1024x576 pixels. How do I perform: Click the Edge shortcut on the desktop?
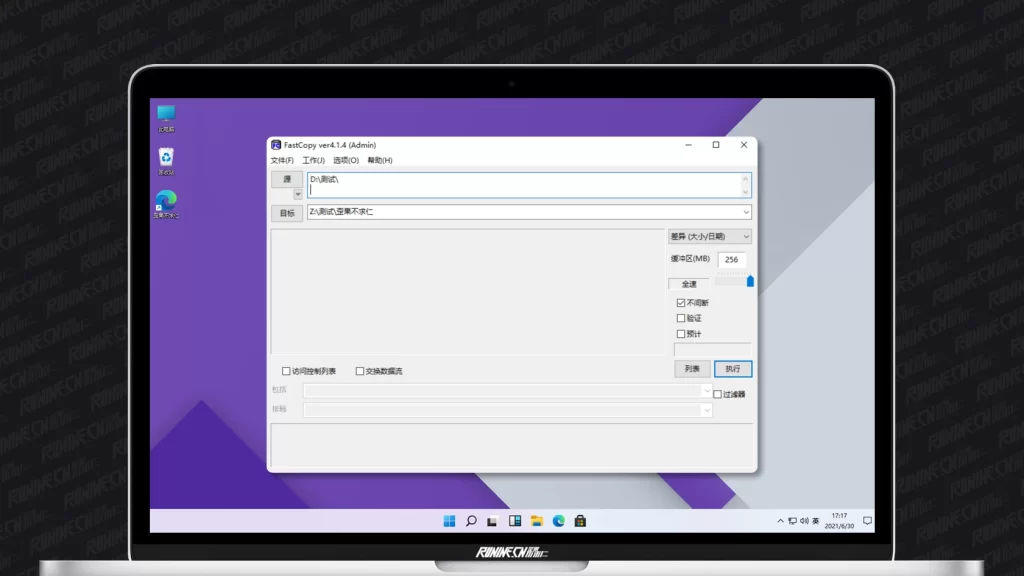(x=166, y=201)
